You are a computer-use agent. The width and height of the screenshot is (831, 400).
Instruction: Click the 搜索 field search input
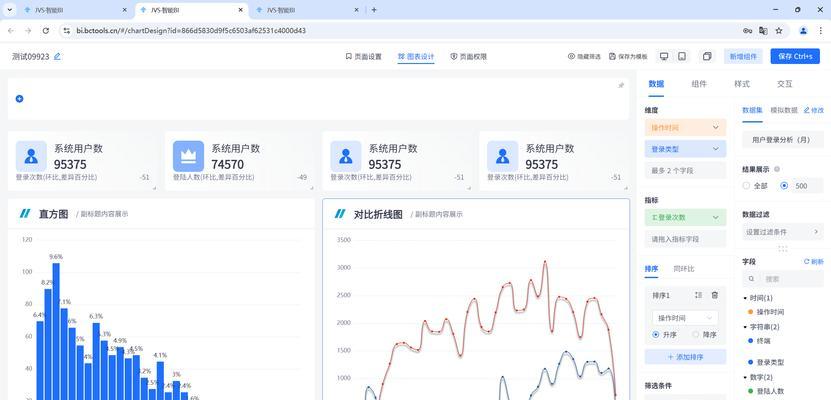click(x=783, y=279)
